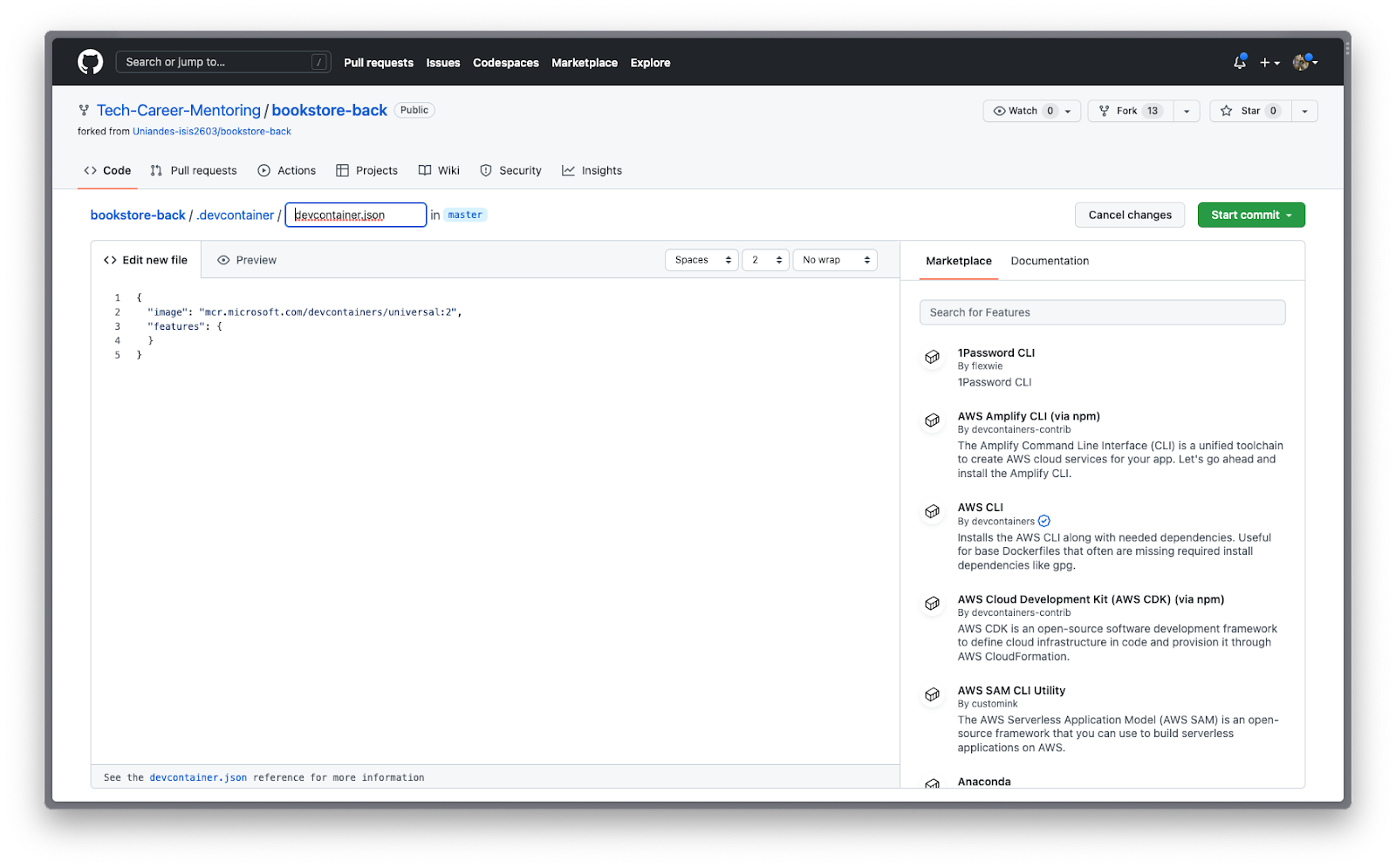Screen dimensions: 1396x868
Task: Click the AWS CDK package icon
Action: [x=932, y=604]
